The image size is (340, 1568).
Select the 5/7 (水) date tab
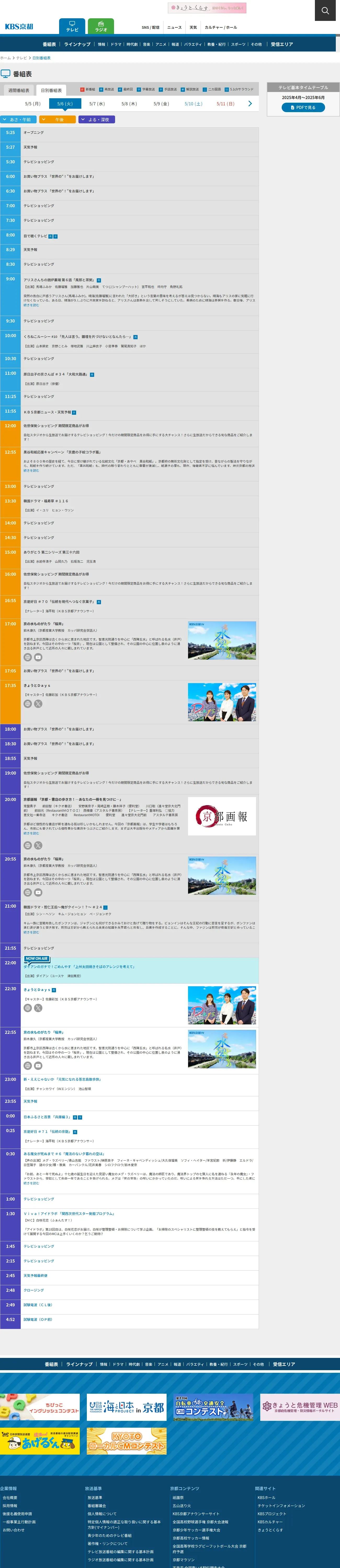(97, 104)
